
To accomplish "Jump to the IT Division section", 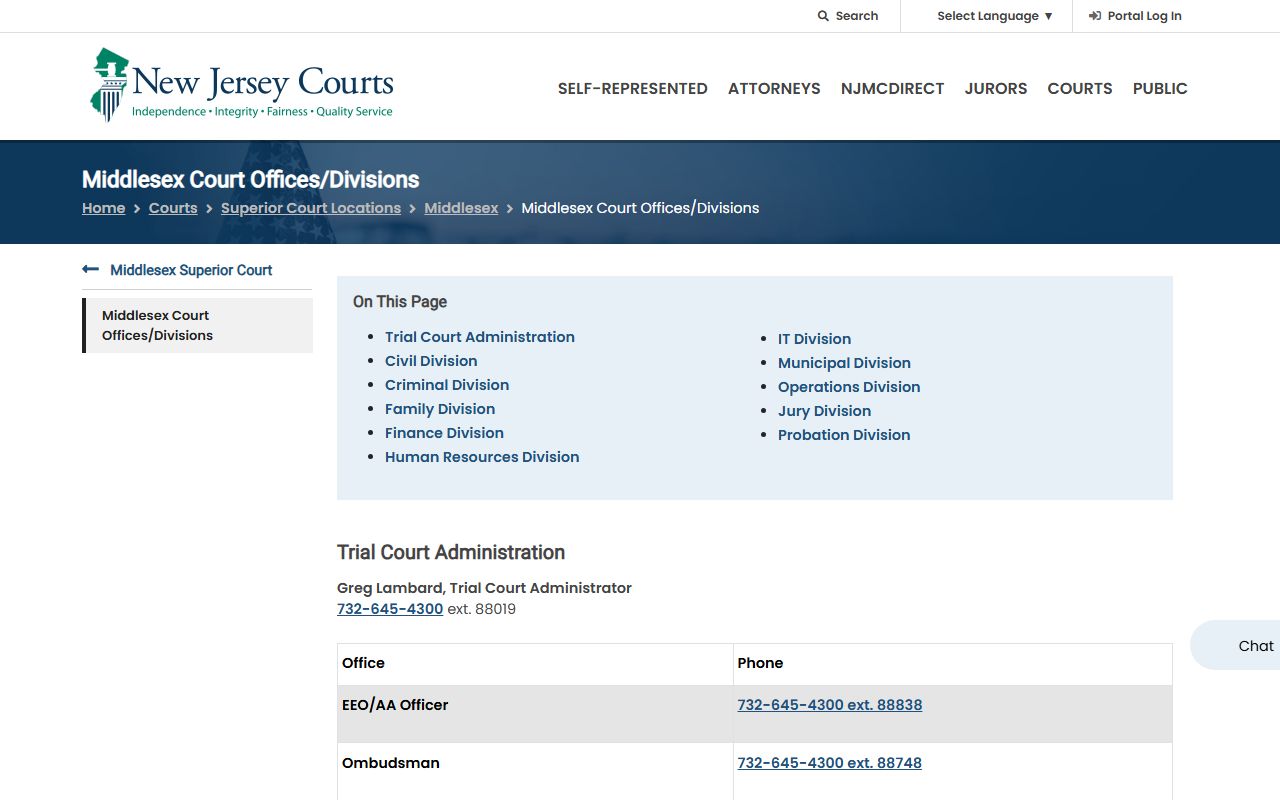I will click(815, 339).
